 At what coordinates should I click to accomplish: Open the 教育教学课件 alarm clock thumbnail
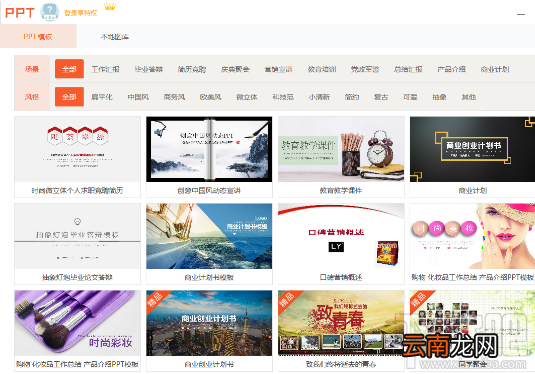point(341,149)
